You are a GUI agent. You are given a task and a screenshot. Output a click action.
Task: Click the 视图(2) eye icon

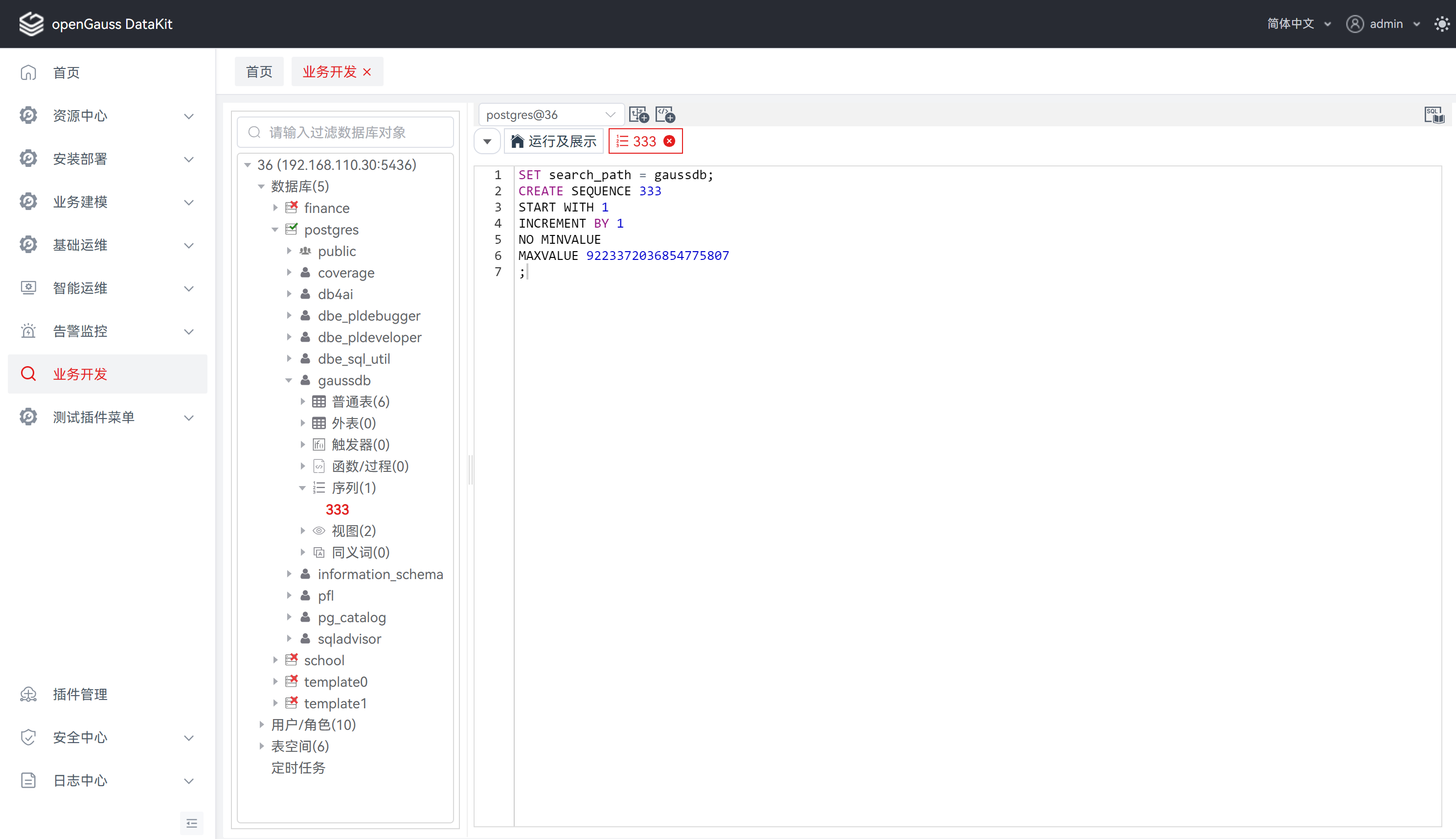(319, 531)
